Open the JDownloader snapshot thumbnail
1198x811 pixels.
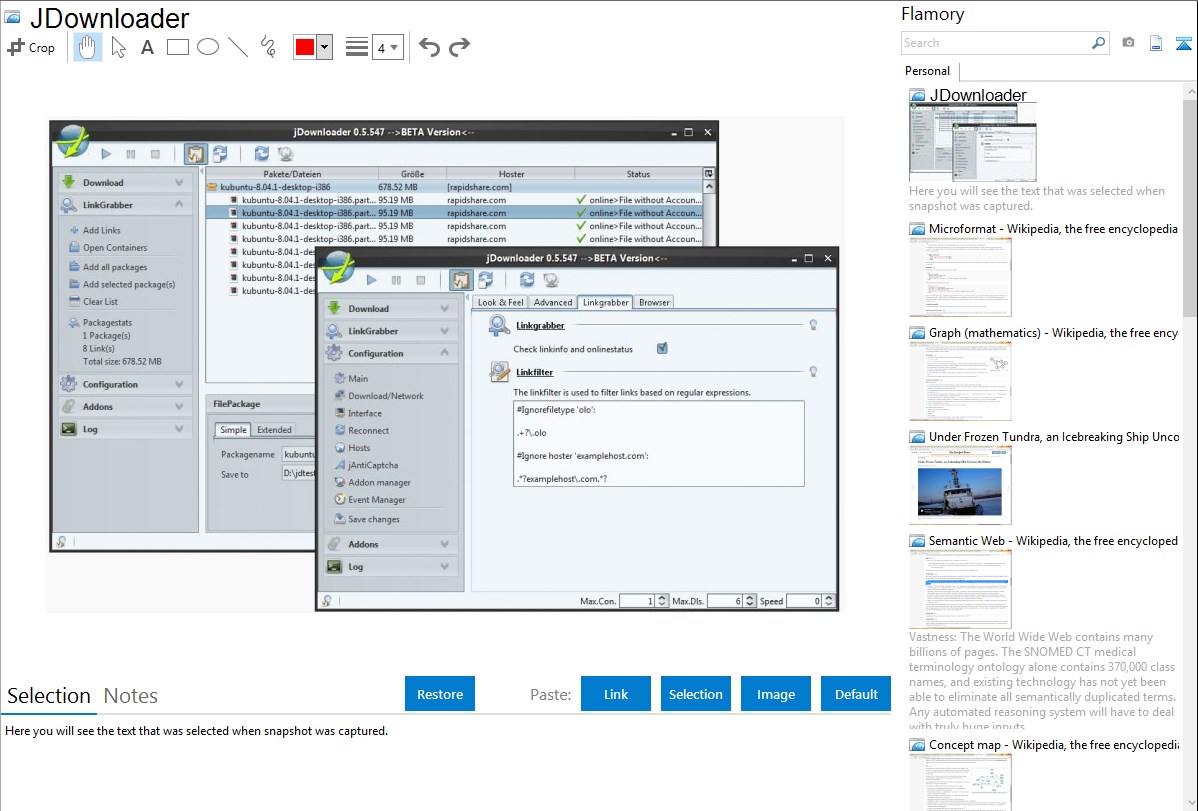point(973,142)
